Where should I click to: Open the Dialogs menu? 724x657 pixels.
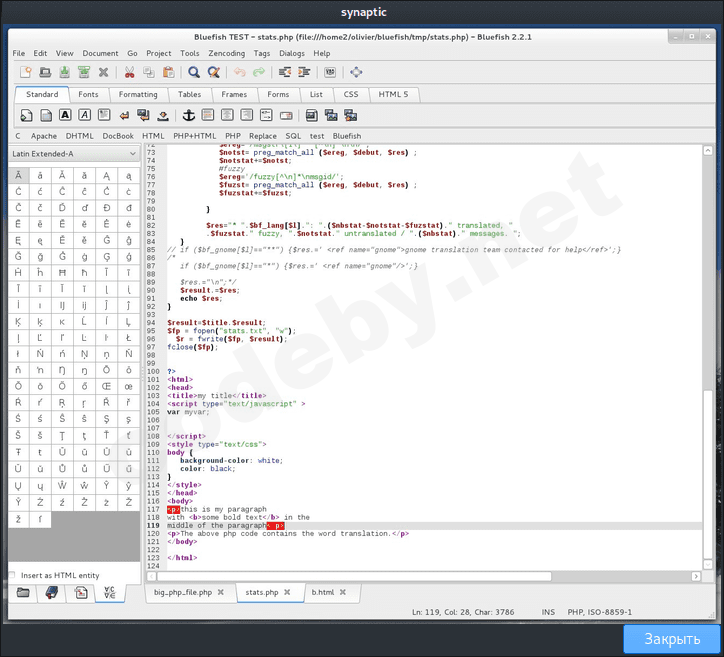(292, 53)
